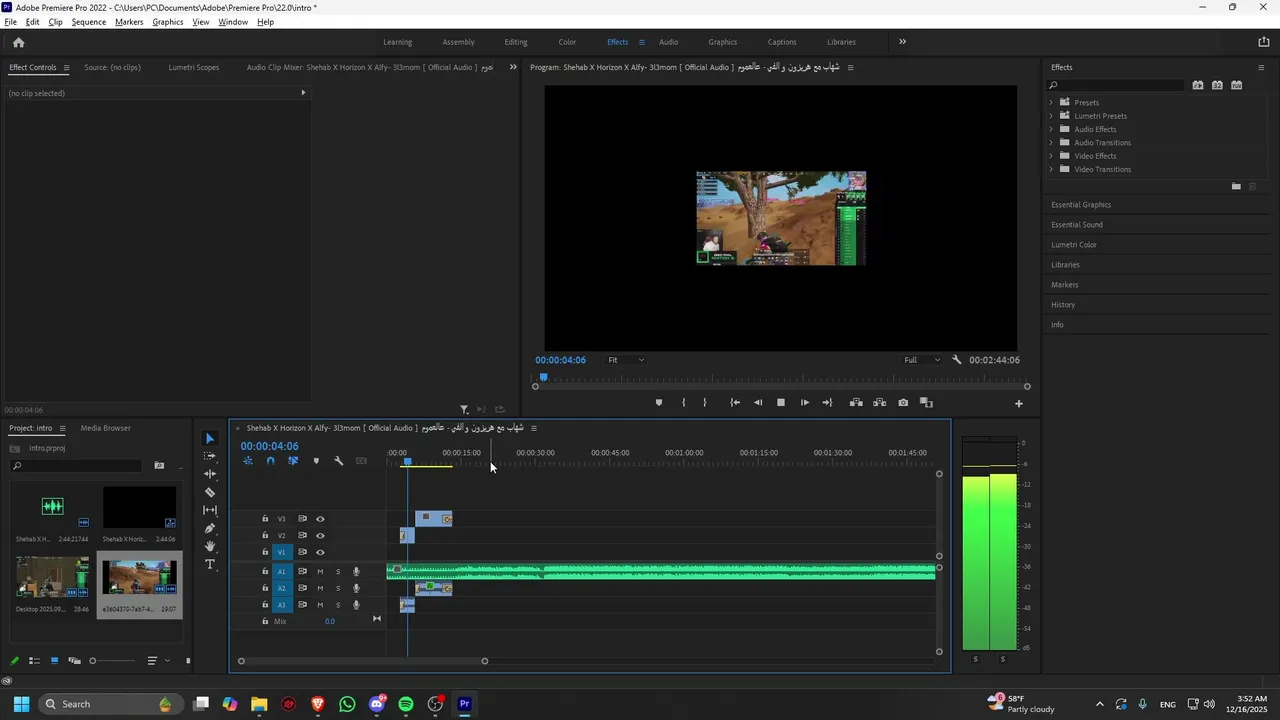Click Mark Out in Program monitor
The height and width of the screenshot is (720, 1280).
pyautogui.click(x=705, y=402)
